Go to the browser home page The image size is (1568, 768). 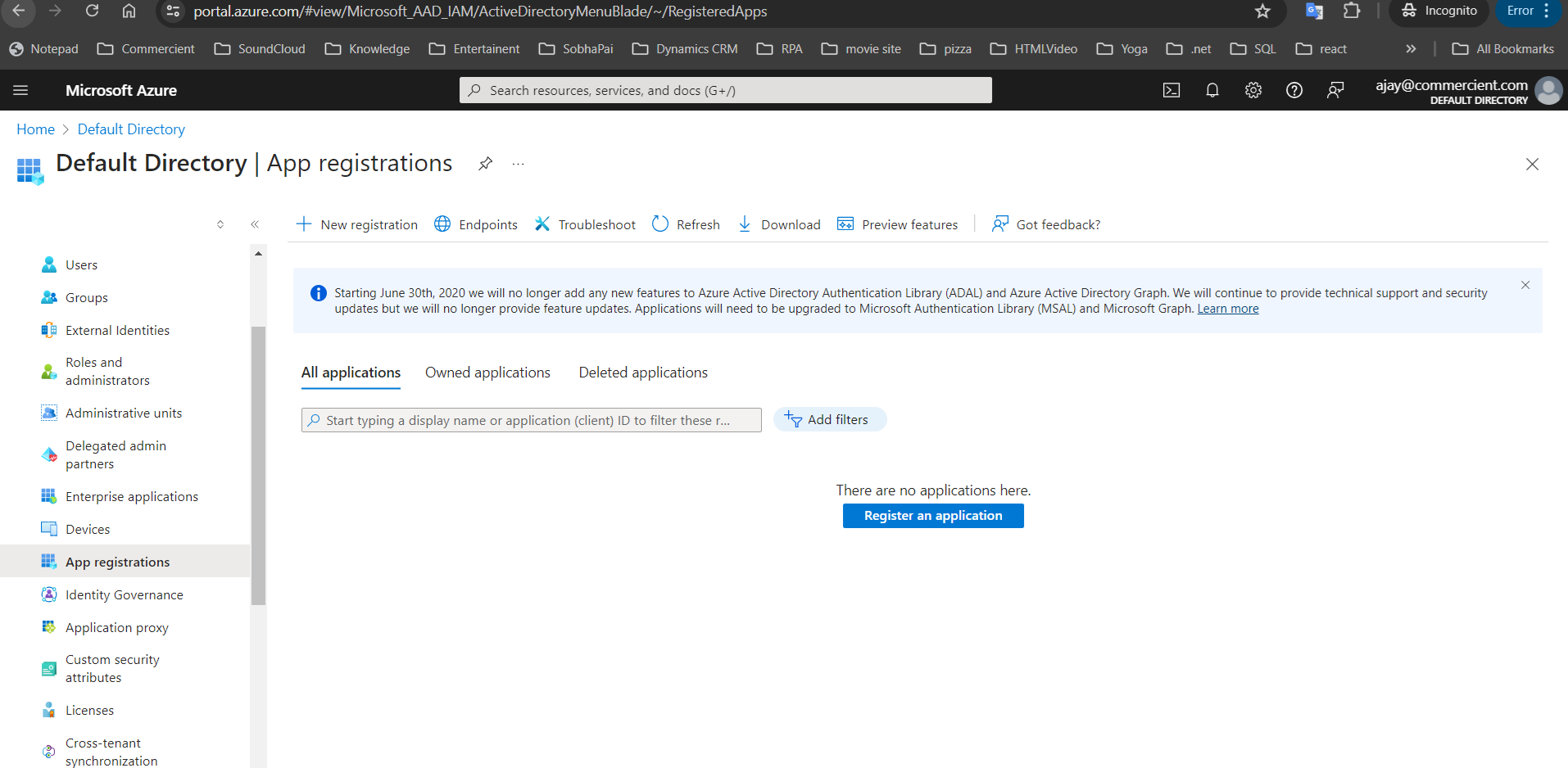[129, 11]
